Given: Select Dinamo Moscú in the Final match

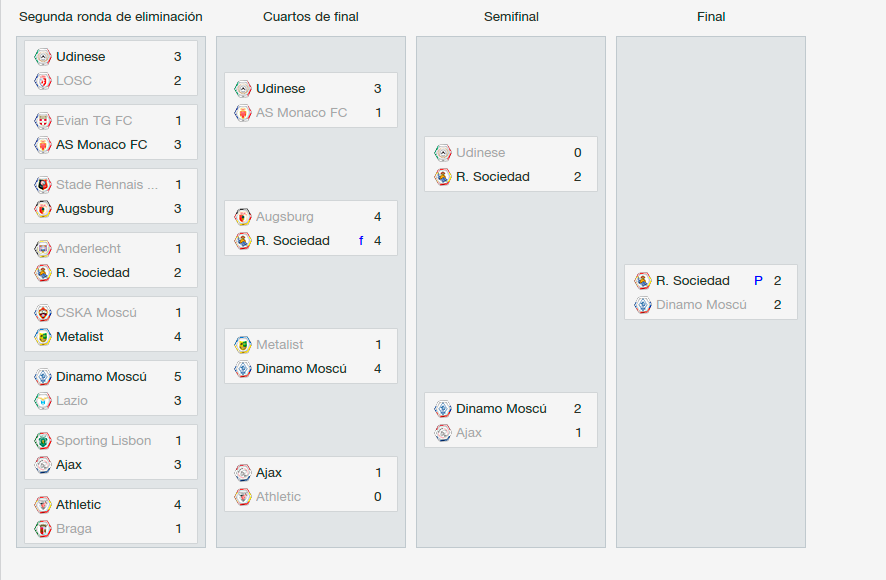Looking at the screenshot, I should tap(701, 305).
